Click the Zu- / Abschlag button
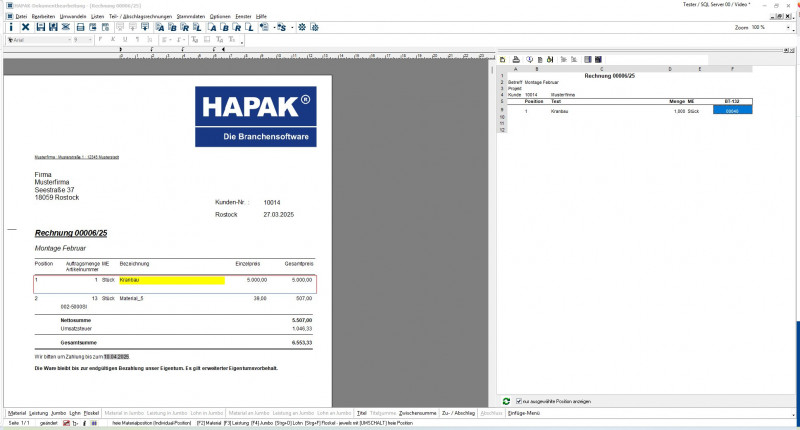The image size is (800, 430). click(x=458, y=413)
